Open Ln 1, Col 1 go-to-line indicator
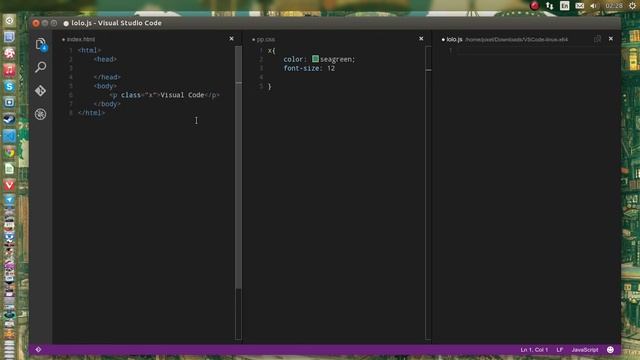 pyautogui.click(x=534, y=350)
